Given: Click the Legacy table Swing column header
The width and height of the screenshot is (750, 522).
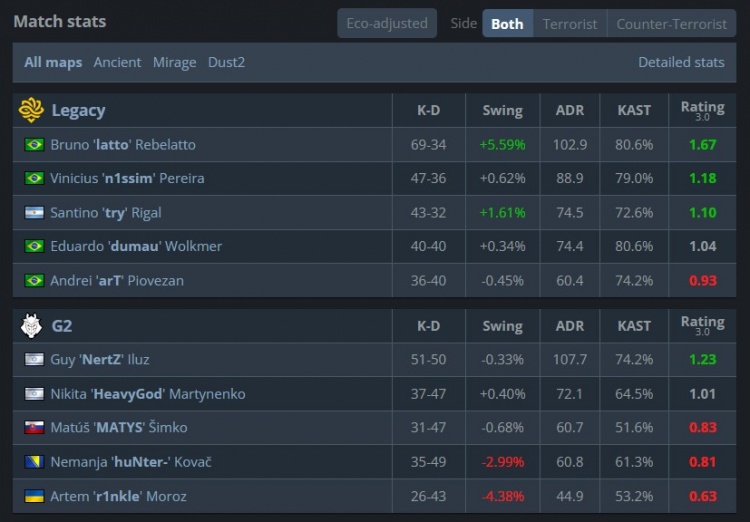Looking at the screenshot, I should coord(502,111).
